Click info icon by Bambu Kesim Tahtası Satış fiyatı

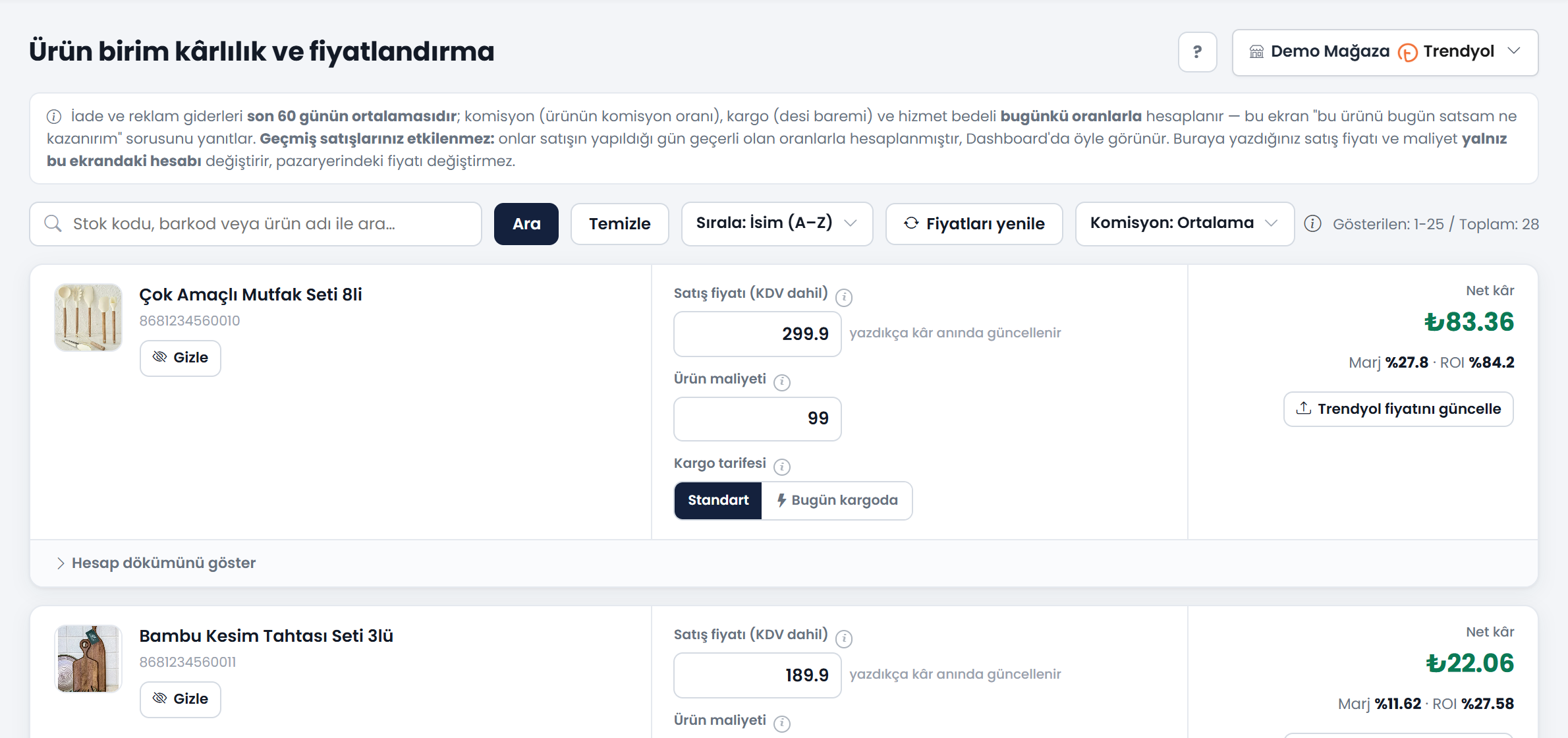pyautogui.click(x=843, y=639)
